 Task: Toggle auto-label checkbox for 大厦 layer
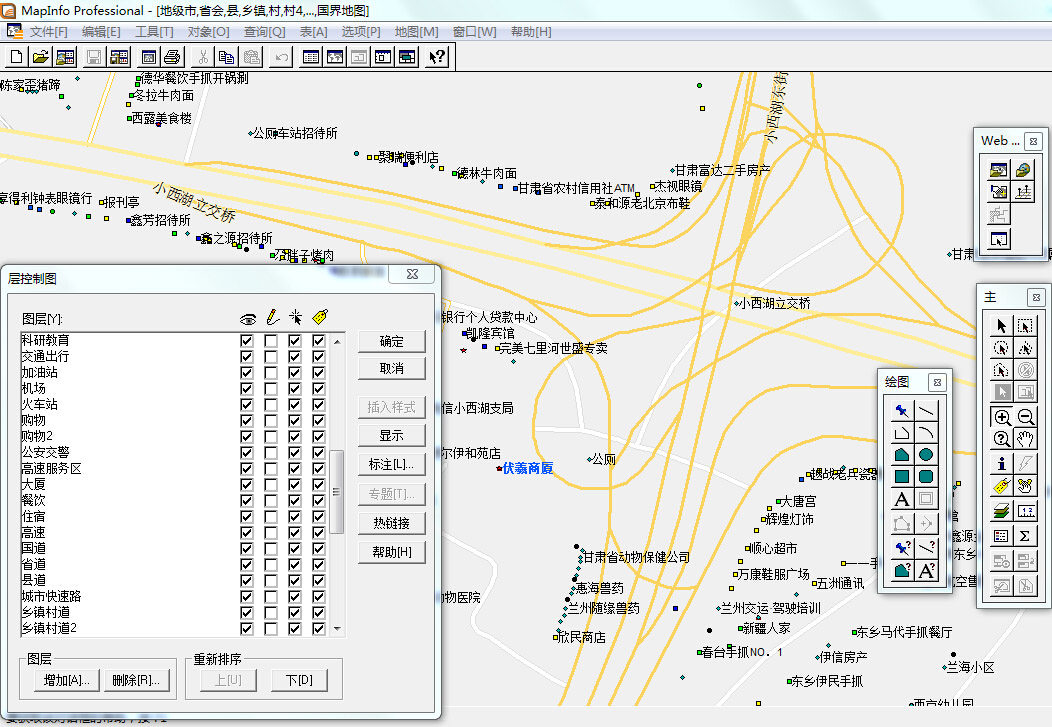[319, 484]
